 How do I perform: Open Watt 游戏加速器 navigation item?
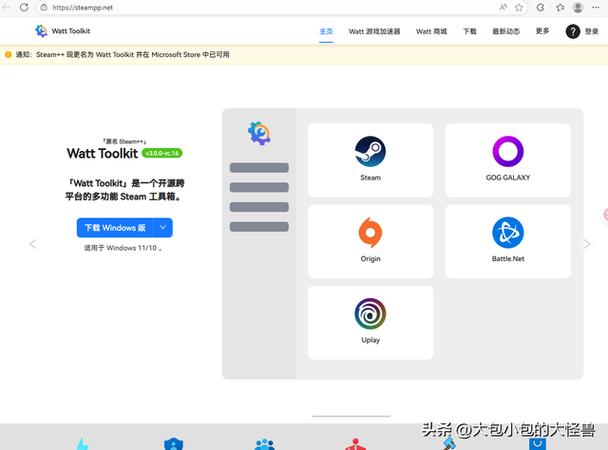374,31
